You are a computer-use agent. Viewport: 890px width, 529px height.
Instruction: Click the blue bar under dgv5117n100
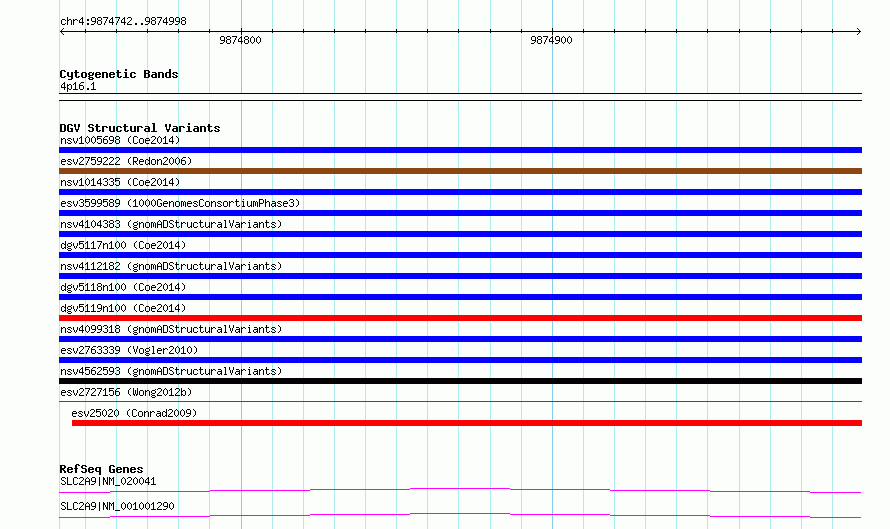(460, 255)
